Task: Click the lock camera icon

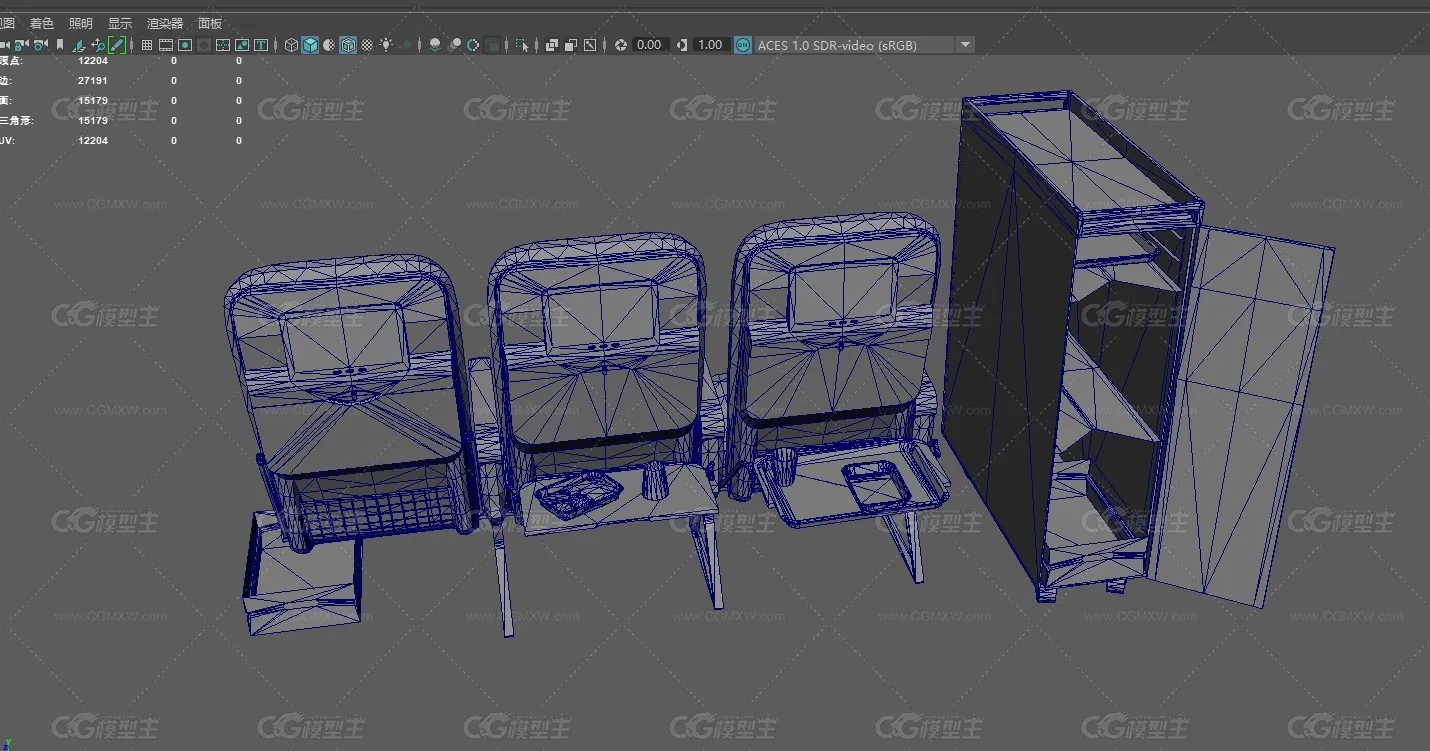Action: (x=21, y=45)
